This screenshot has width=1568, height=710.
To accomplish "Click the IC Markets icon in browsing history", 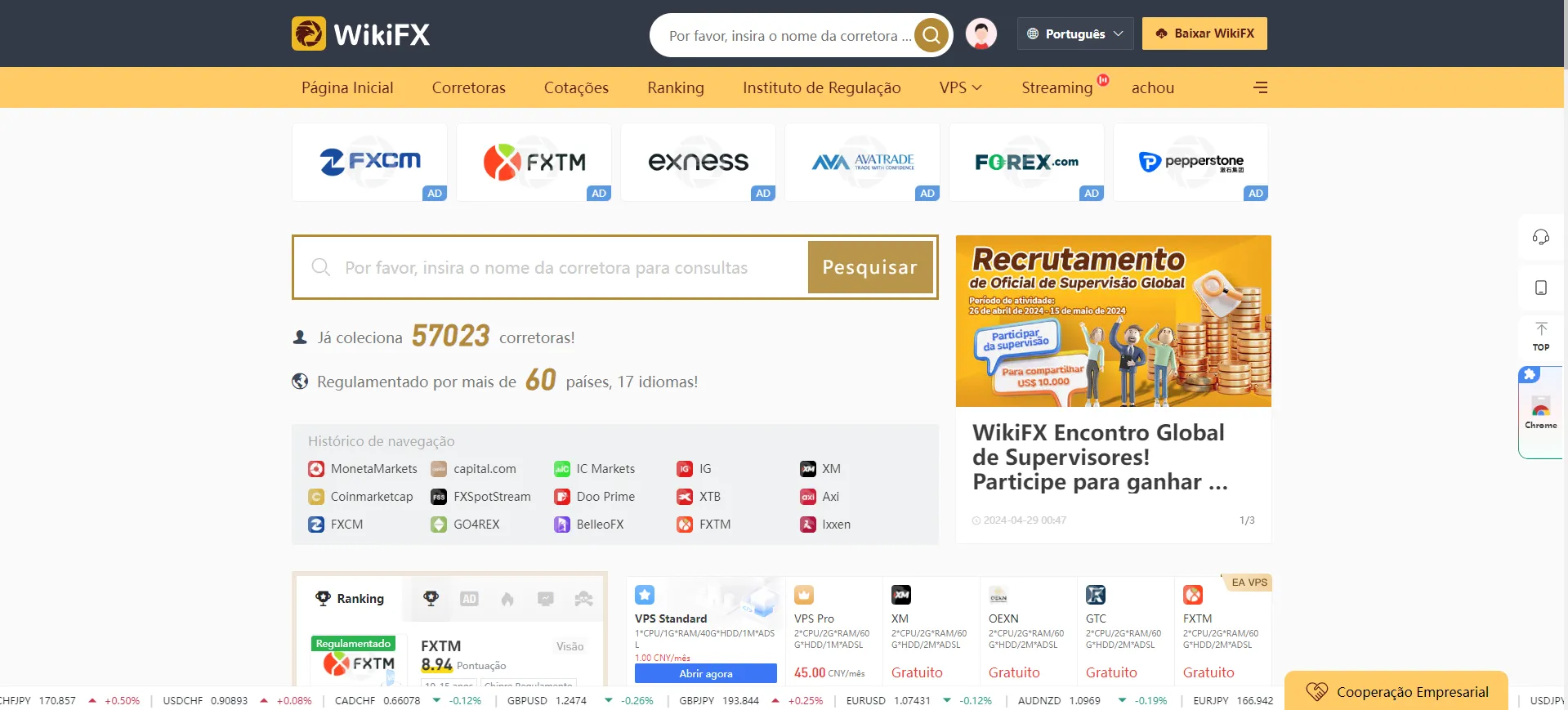I will point(562,469).
